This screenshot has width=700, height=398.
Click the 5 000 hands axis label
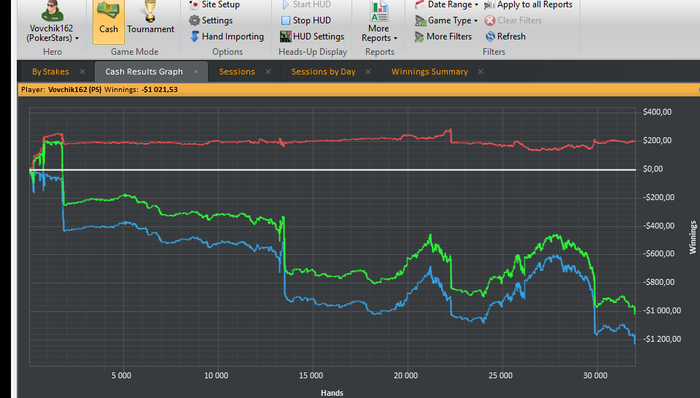[x=121, y=376]
